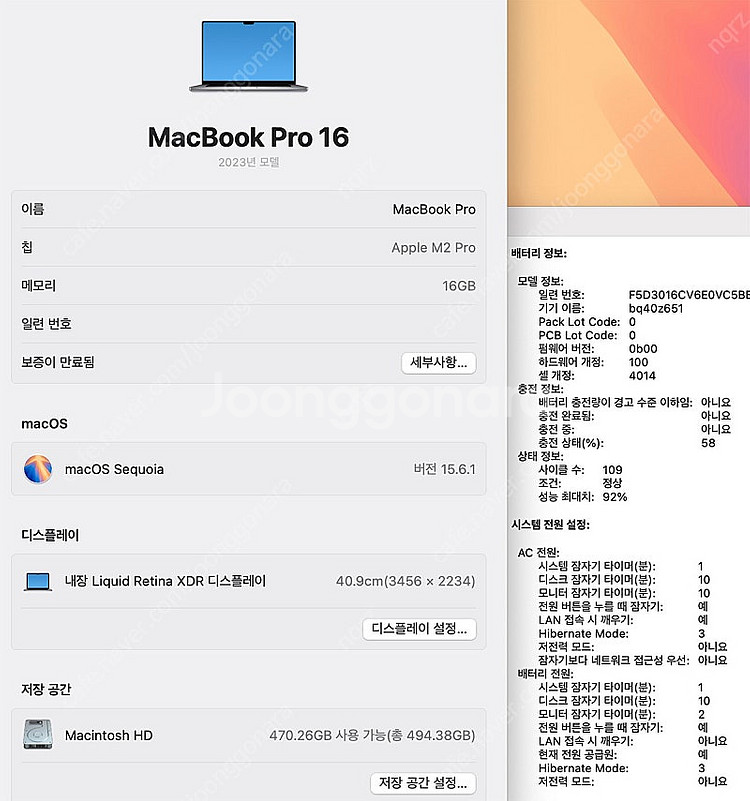Click the MacBook Pro laptop image
750x801 pixels.
[x=248, y=57]
